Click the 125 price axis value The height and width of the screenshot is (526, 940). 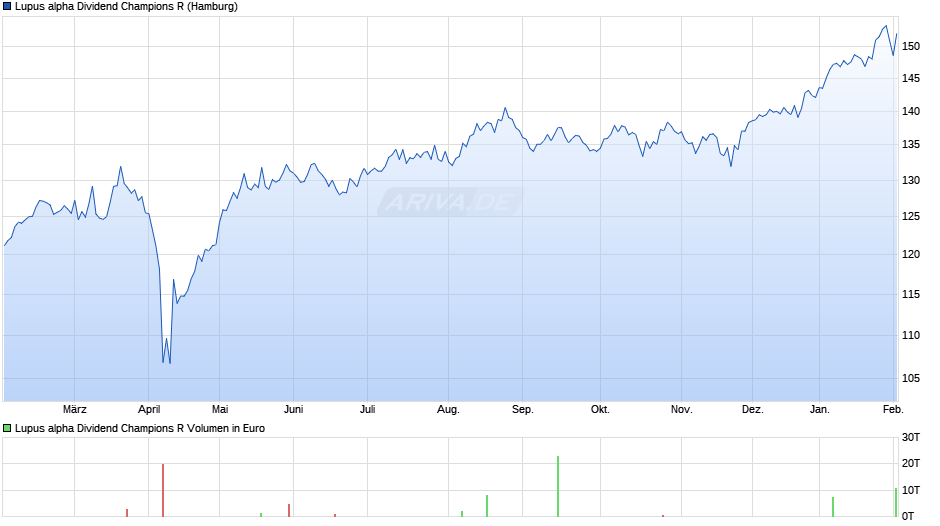click(x=911, y=217)
